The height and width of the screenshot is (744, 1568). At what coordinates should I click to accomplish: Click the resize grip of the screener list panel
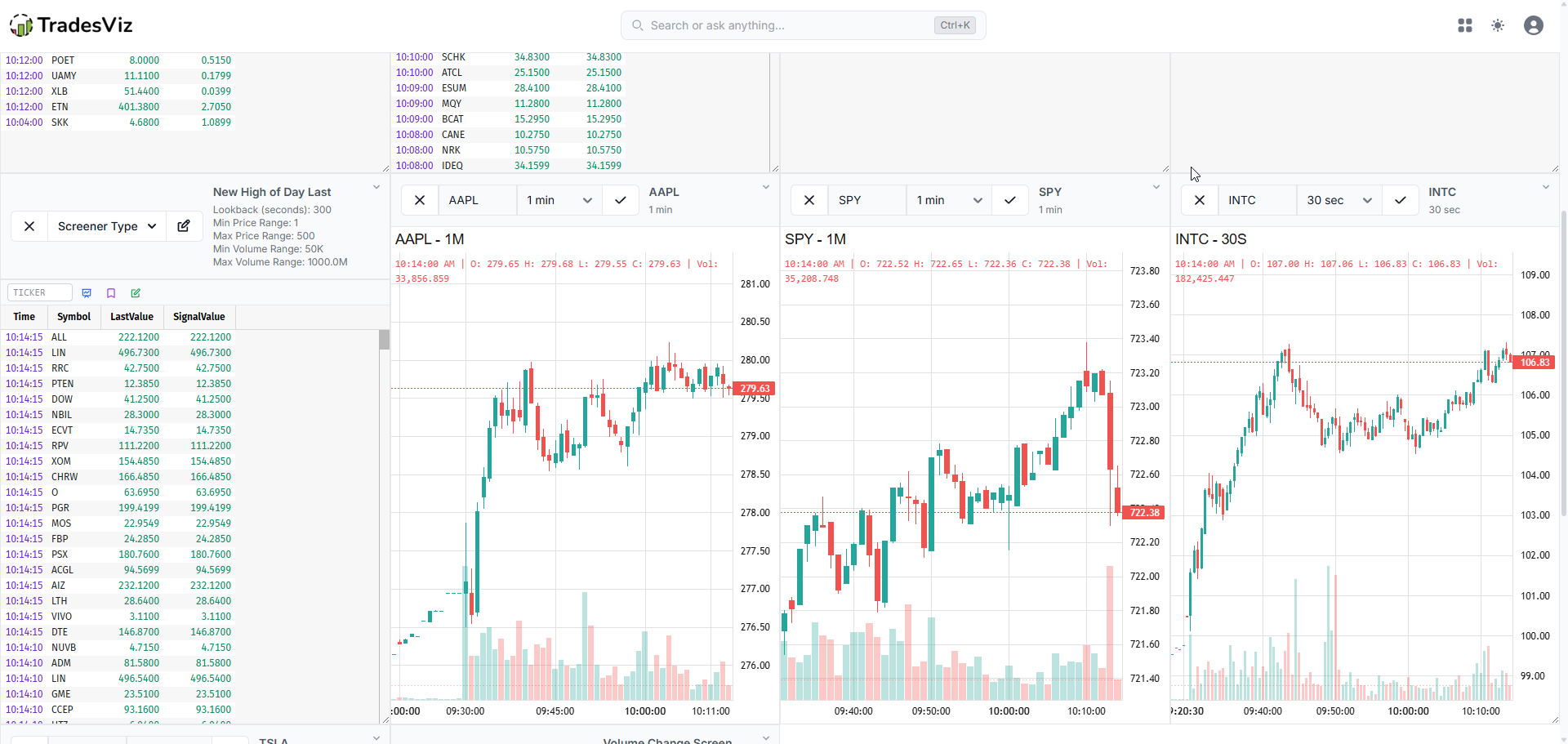pyautogui.click(x=385, y=719)
